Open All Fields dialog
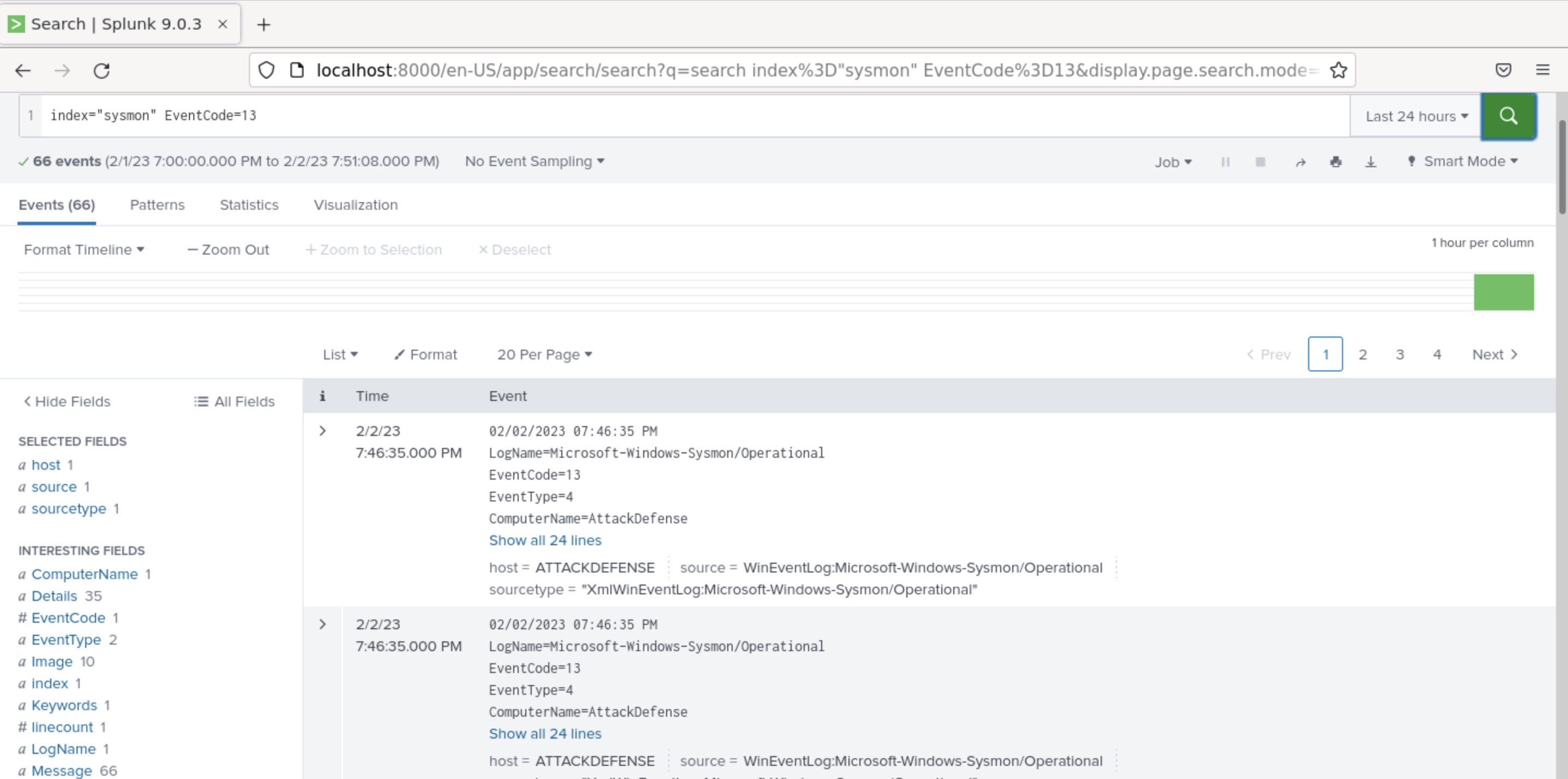This screenshot has height=779, width=1568. pos(234,402)
